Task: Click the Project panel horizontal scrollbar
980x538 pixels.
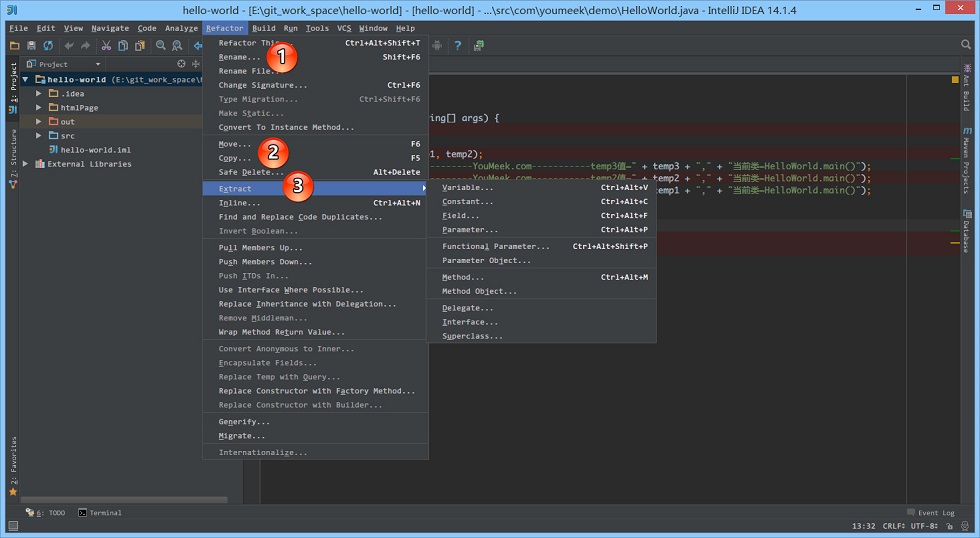Action: pos(124,500)
